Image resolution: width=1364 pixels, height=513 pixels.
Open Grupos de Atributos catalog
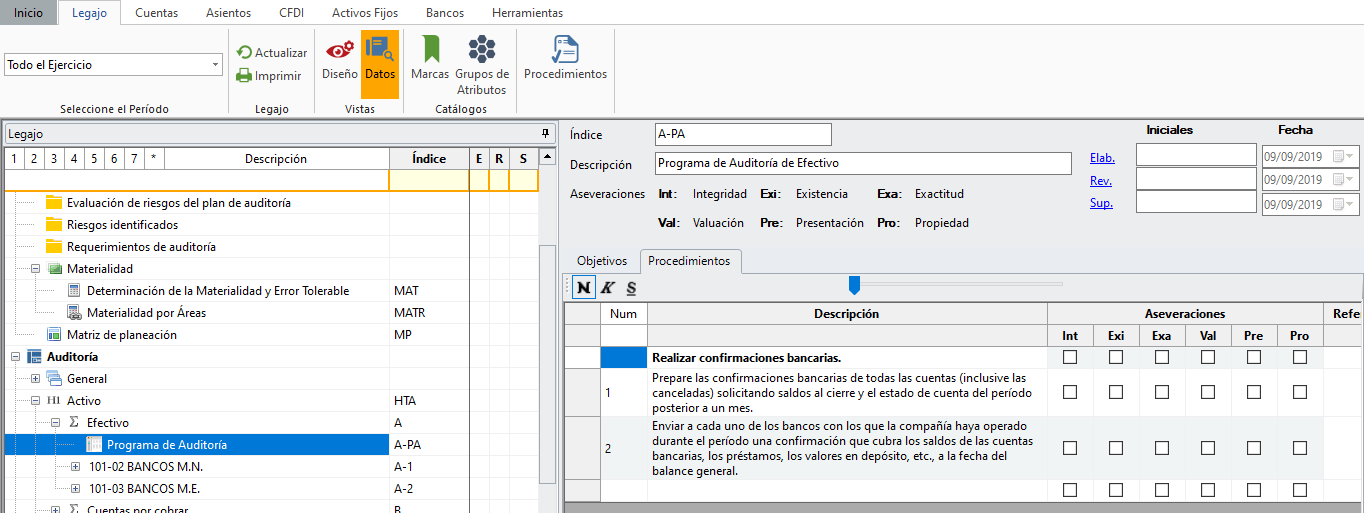(x=482, y=51)
